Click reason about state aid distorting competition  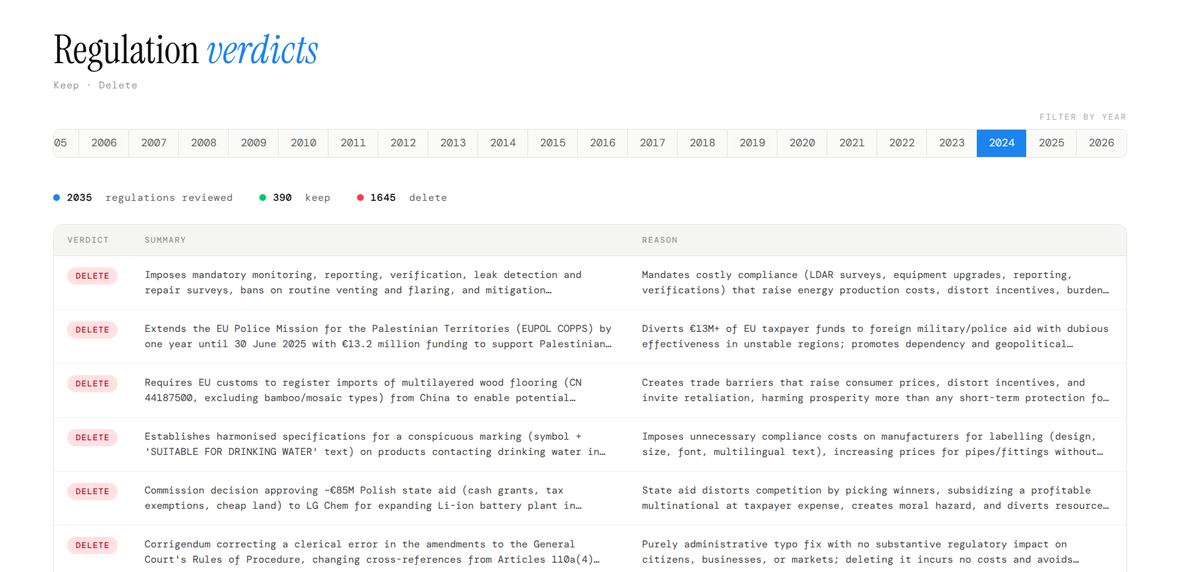coord(876,498)
